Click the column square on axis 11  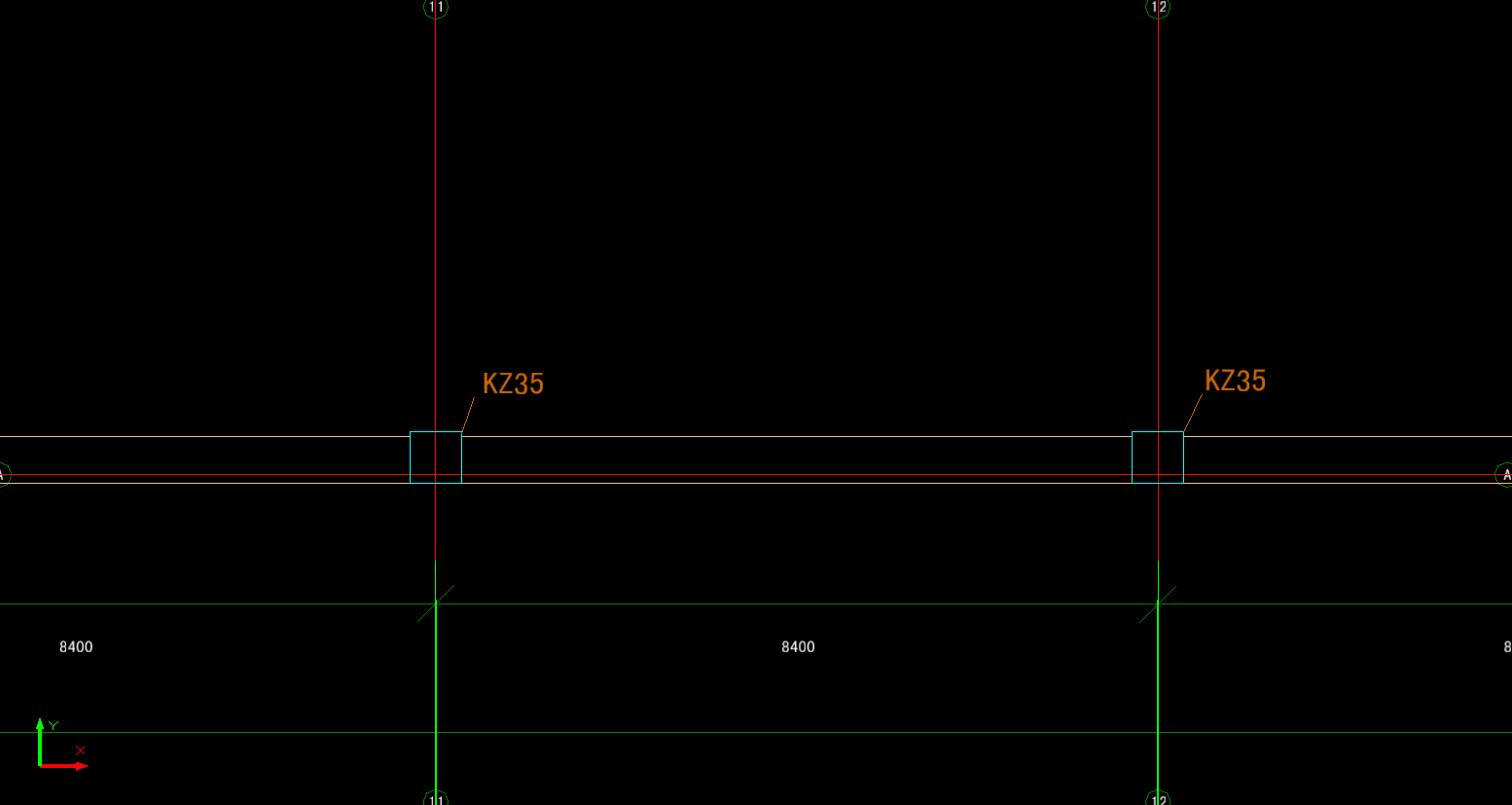tap(436, 457)
